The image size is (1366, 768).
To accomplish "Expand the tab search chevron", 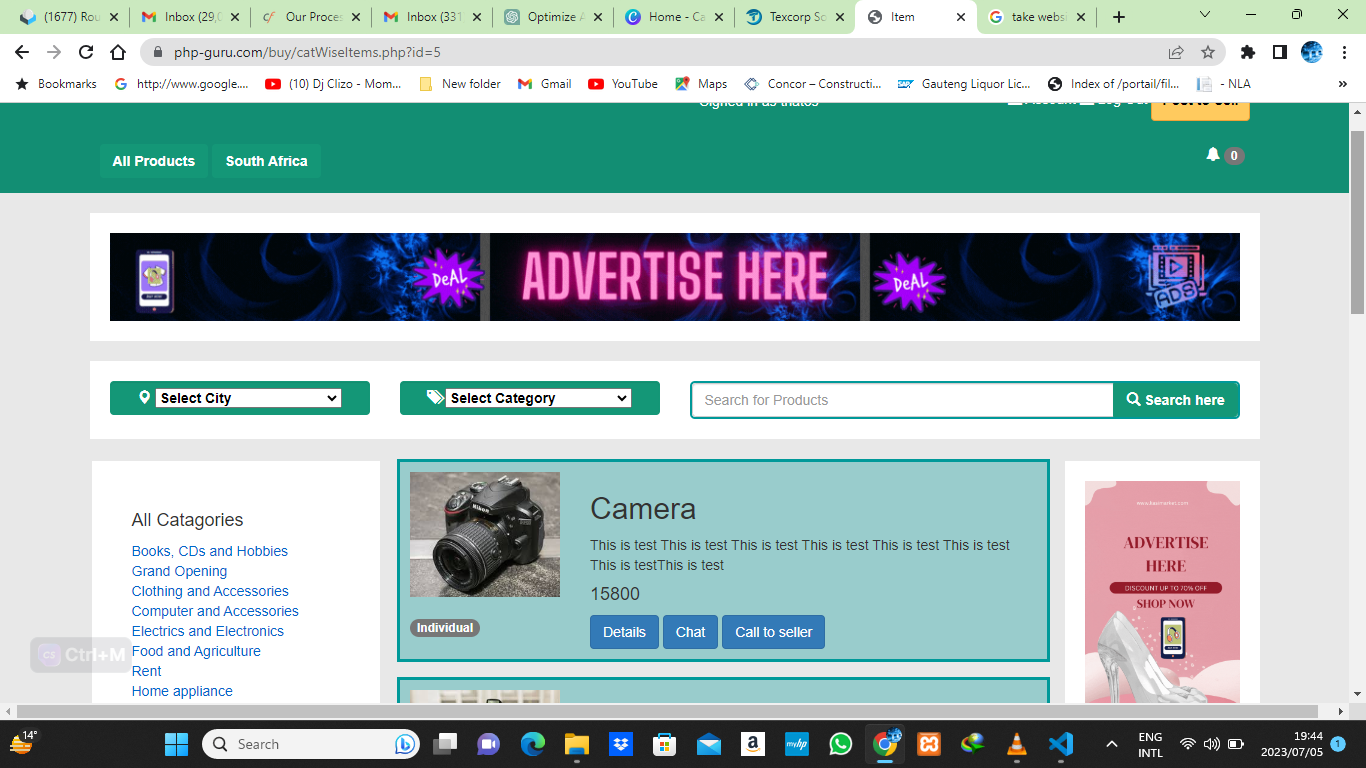I will click(x=1204, y=16).
